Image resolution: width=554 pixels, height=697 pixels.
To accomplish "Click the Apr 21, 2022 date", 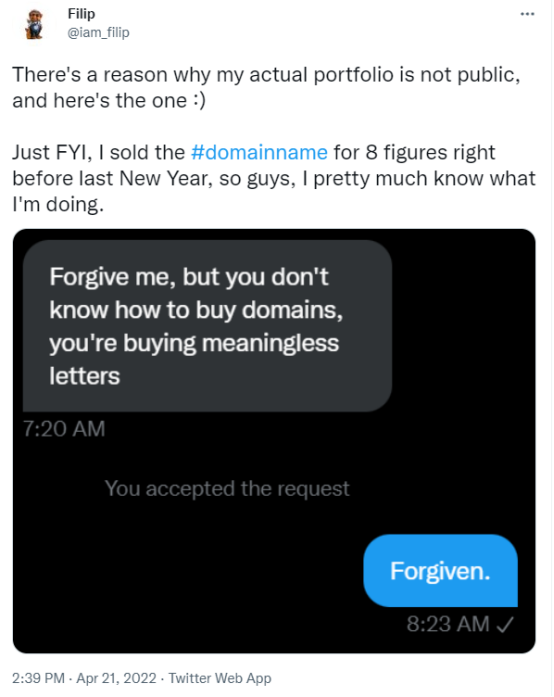I will click(116, 678).
